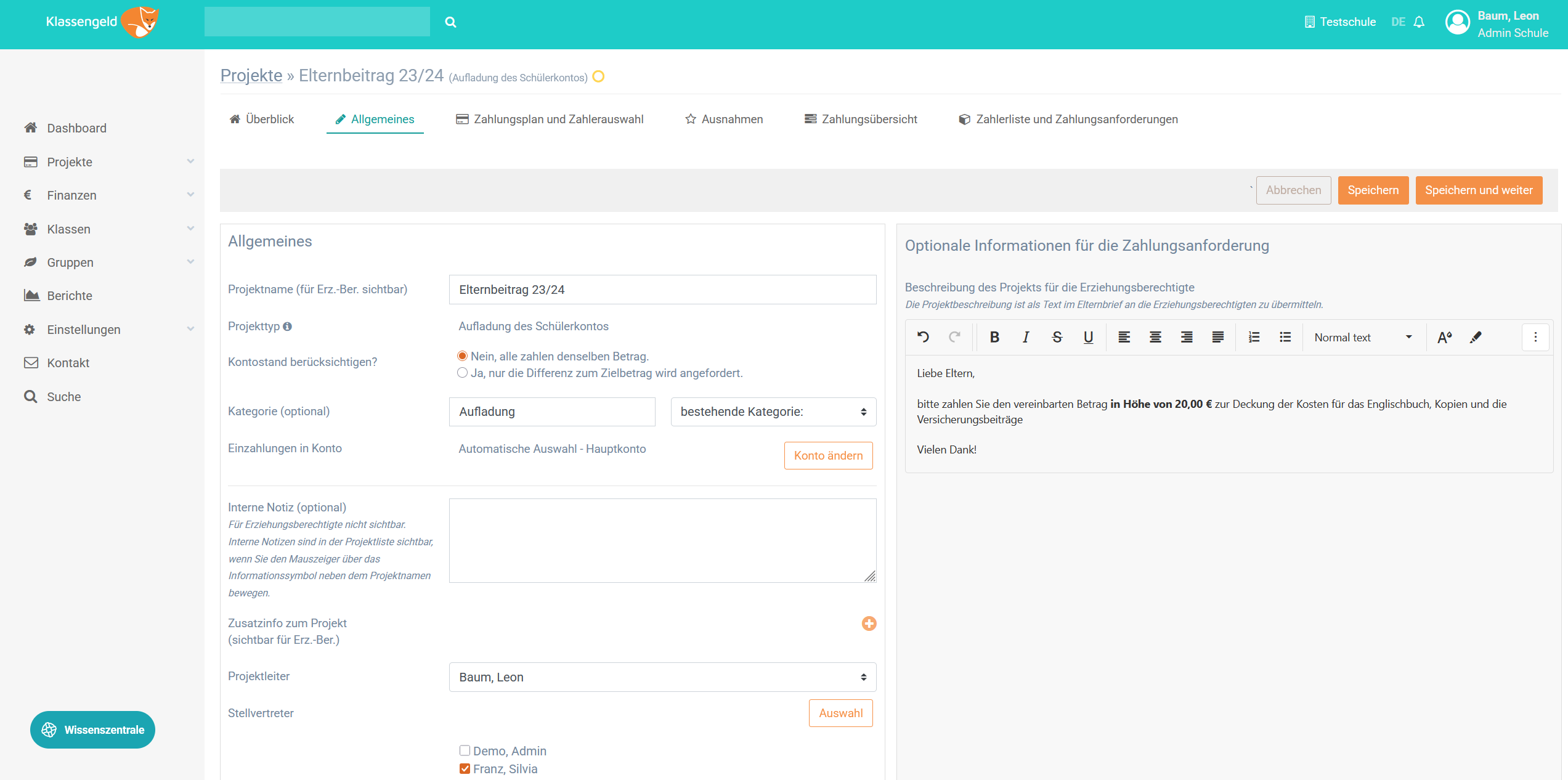Switch to the Zahlungsübersicht tab
The image size is (1568, 780).
pyautogui.click(x=861, y=119)
